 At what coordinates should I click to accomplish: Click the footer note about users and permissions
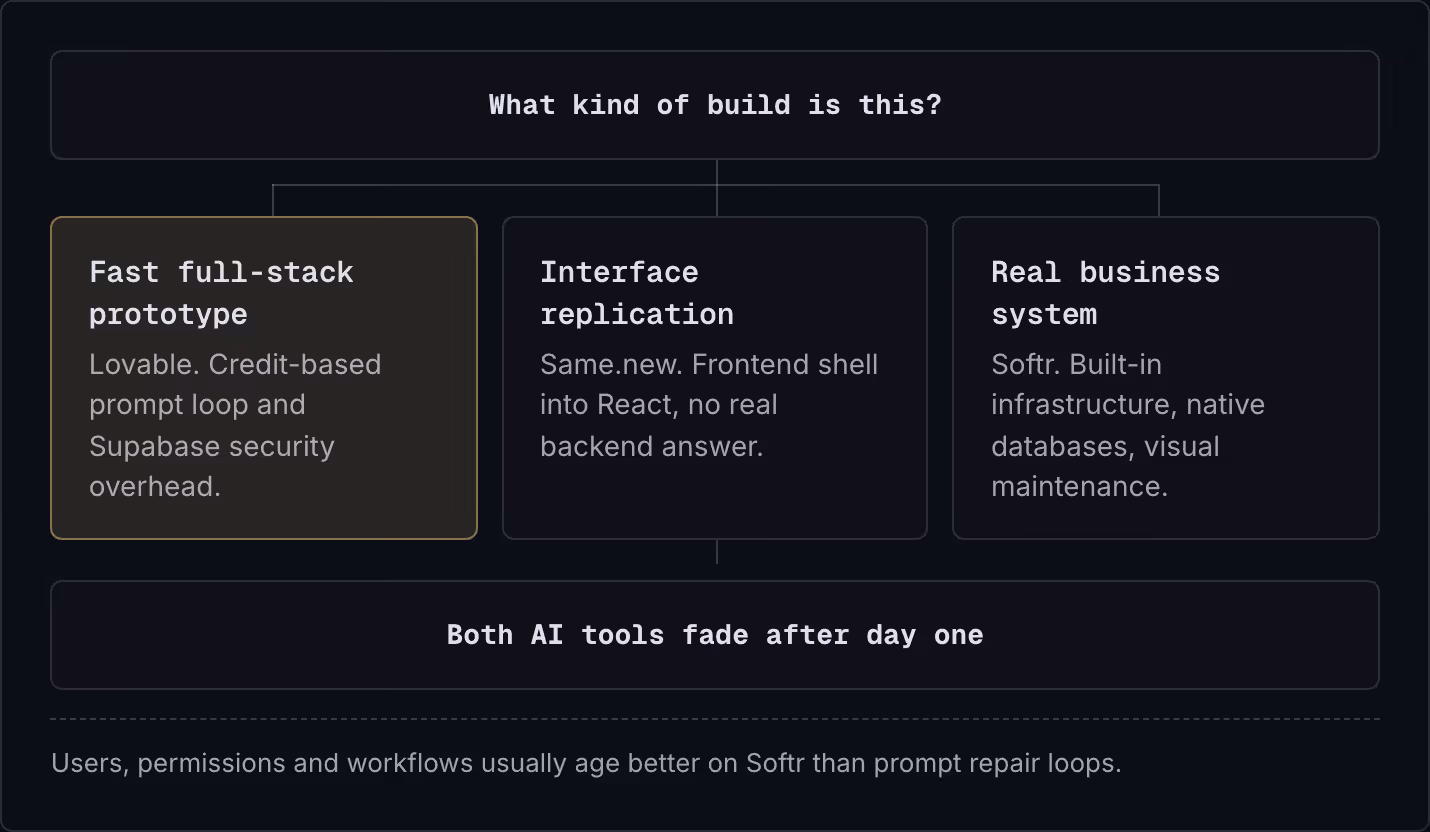pos(586,763)
